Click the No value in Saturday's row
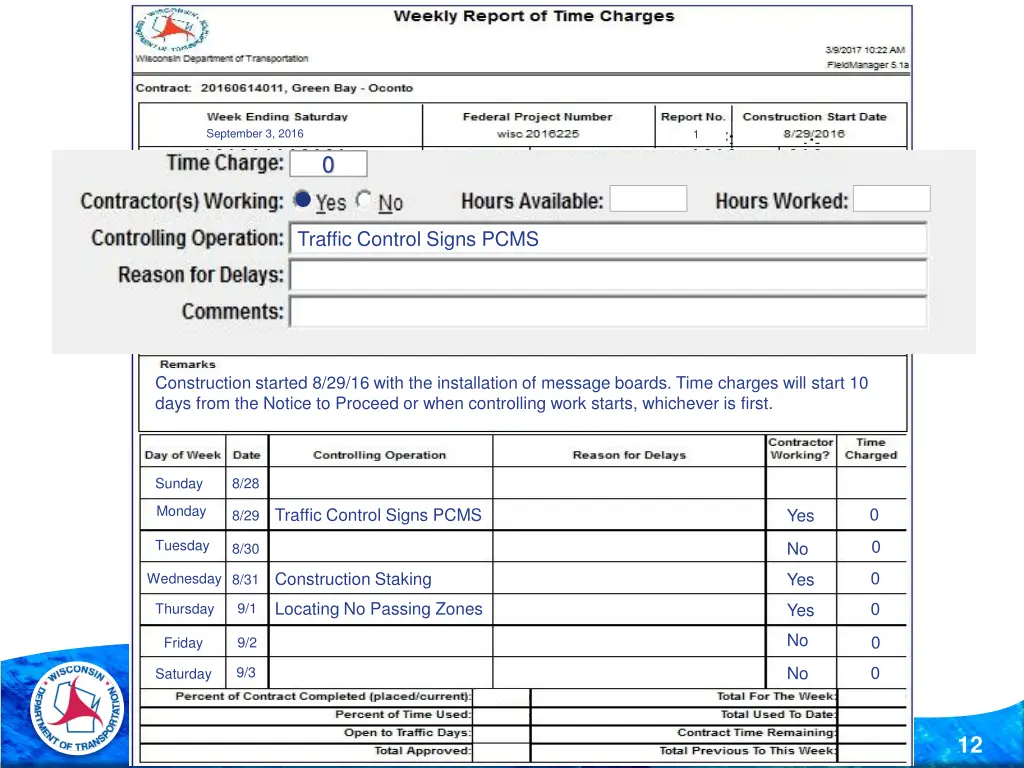Viewport: 1024px width, 768px height. 797,673
